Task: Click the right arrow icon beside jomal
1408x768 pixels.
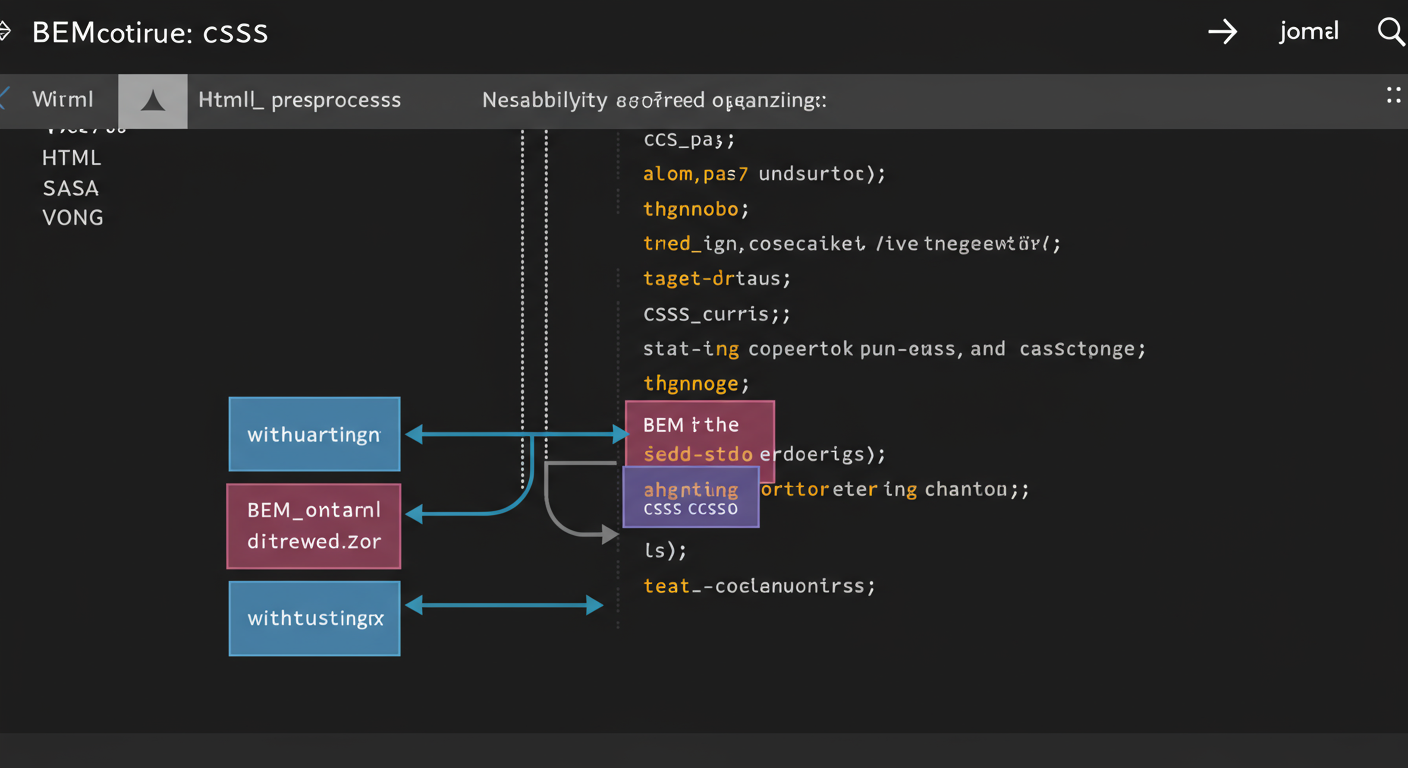Action: tap(1222, 32)
